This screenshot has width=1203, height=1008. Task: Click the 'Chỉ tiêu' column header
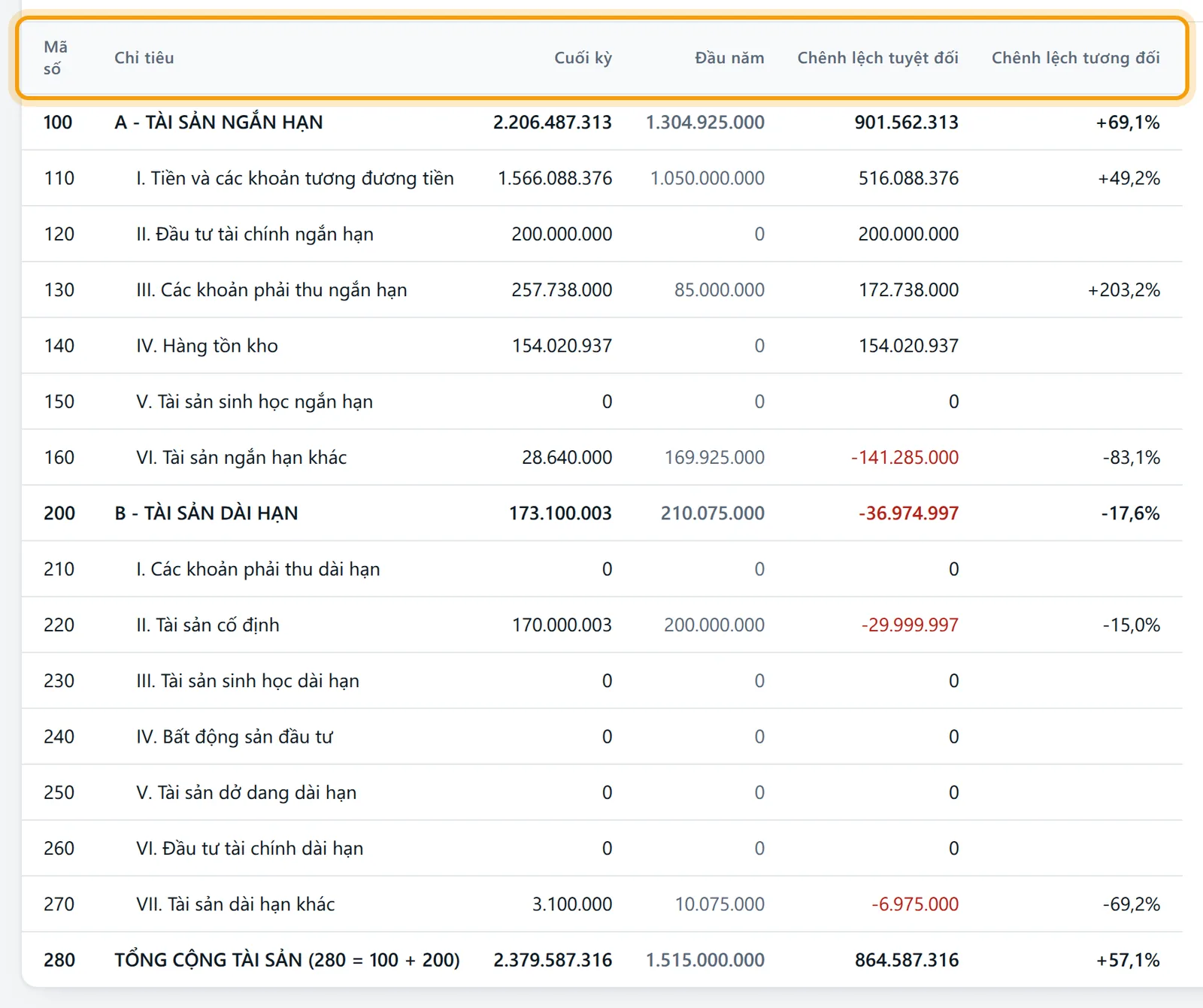(144, 58)
